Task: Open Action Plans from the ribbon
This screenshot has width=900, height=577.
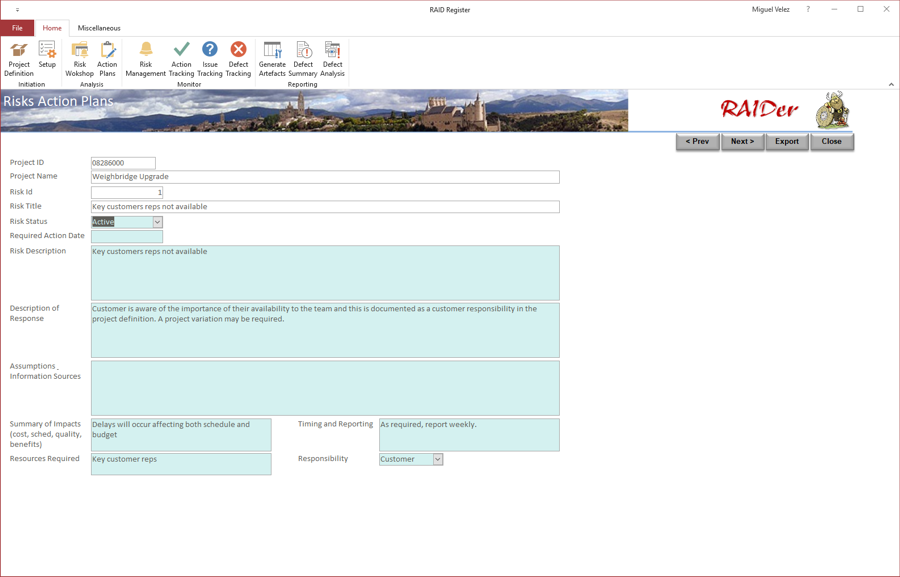Action: tap(107, 59)
